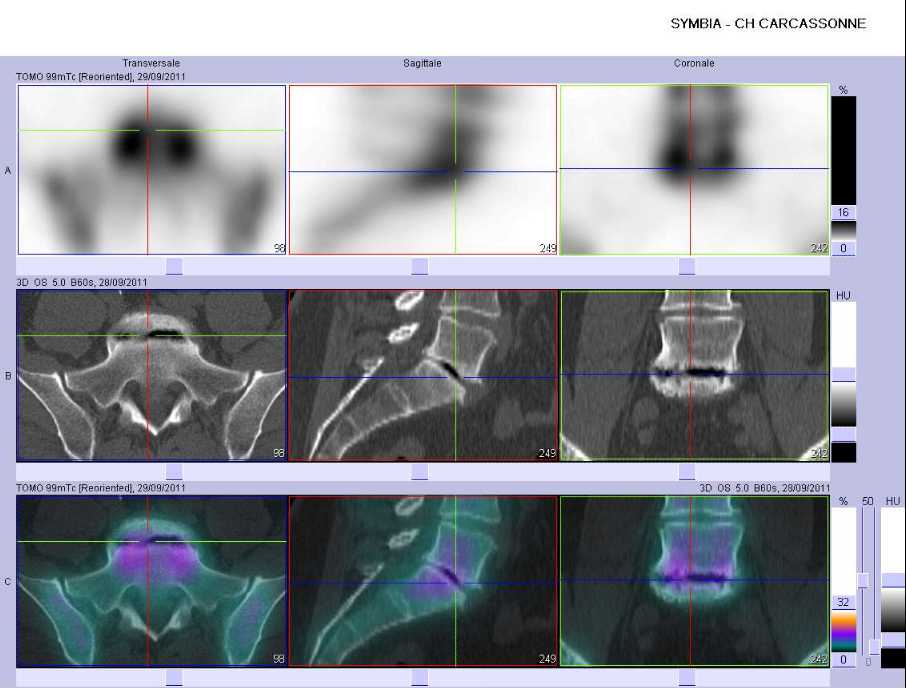
Task: Click slice slider thumb under row B coronal
Action: [x=686, y=472]
